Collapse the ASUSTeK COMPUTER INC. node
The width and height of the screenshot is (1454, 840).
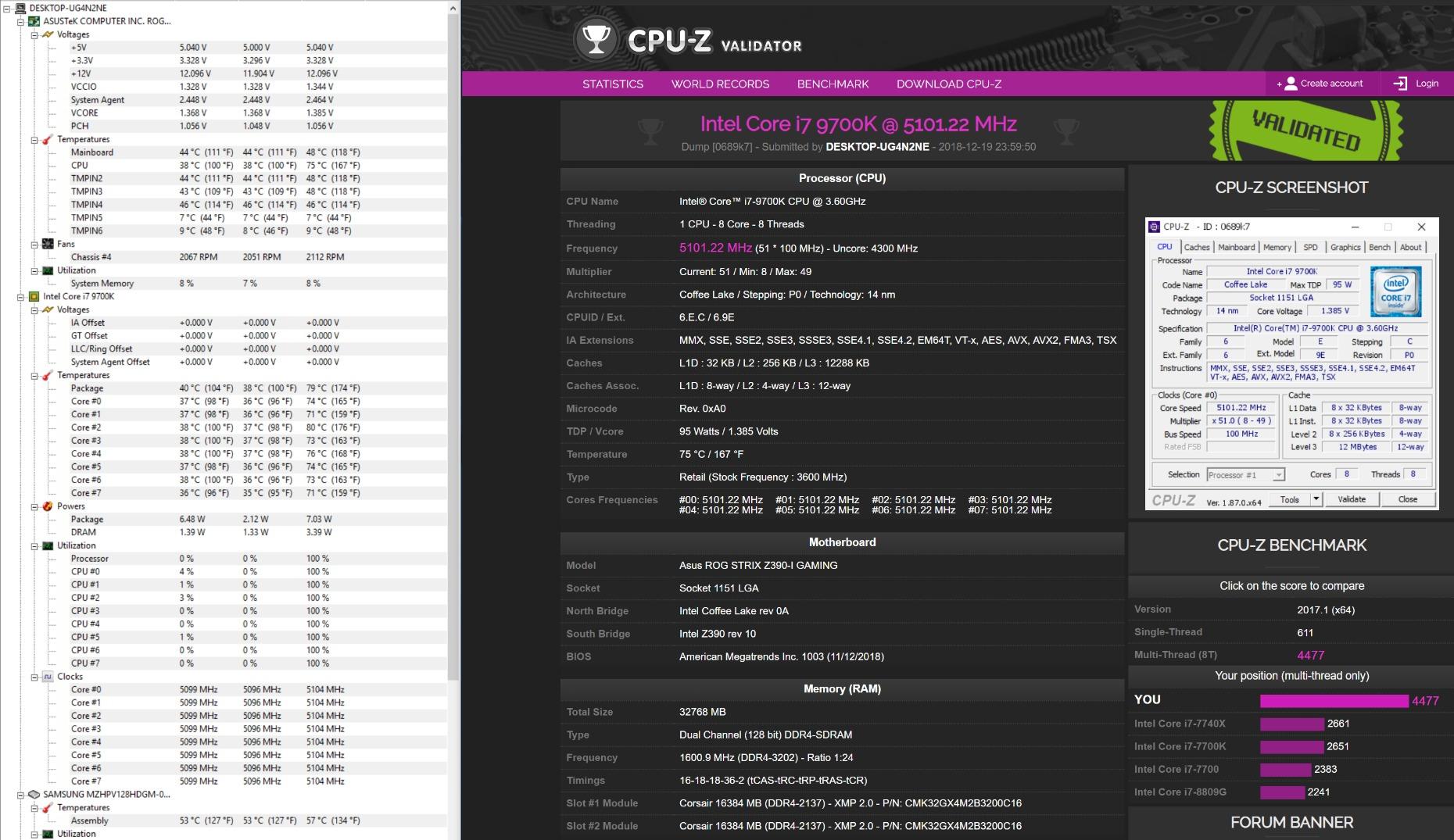pyautogui.click(x=20, y=22)
